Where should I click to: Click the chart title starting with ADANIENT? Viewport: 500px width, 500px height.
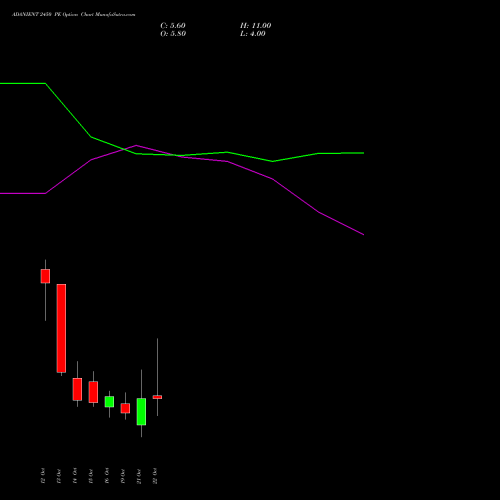coord(74,15)
